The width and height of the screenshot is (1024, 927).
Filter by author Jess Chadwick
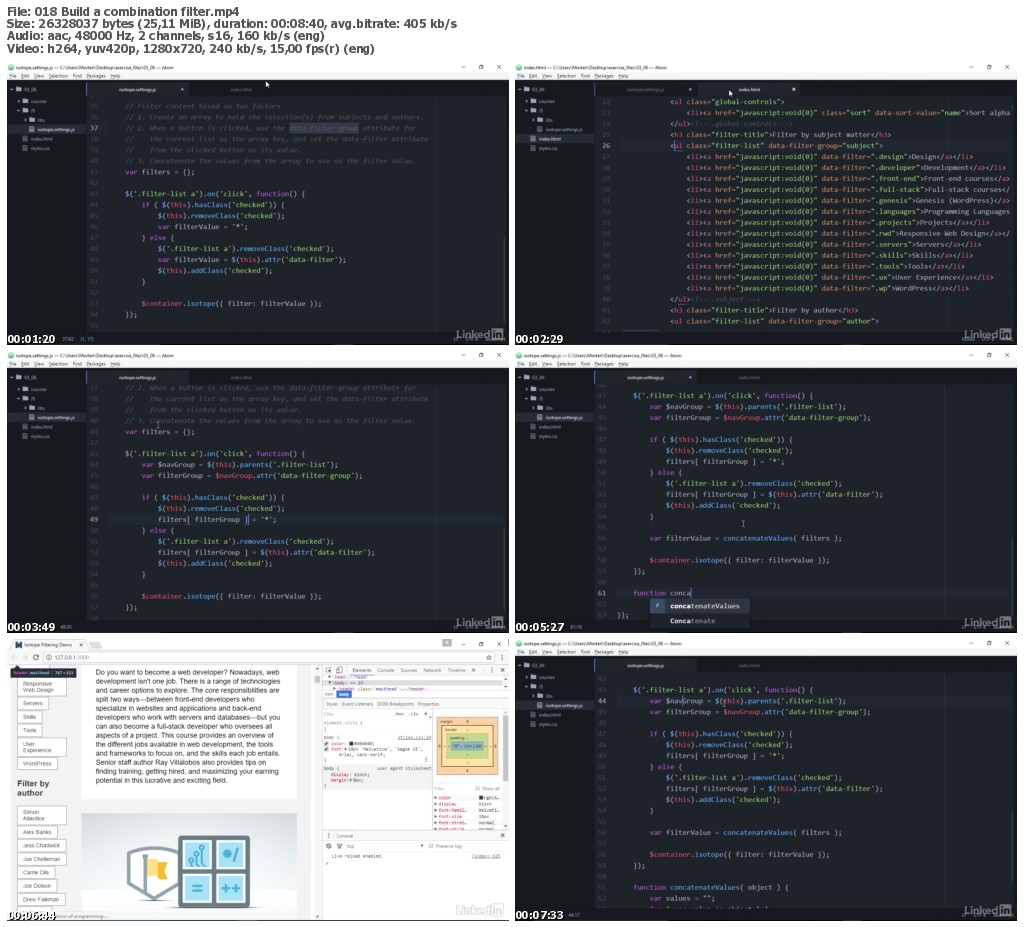click(42, 845)
